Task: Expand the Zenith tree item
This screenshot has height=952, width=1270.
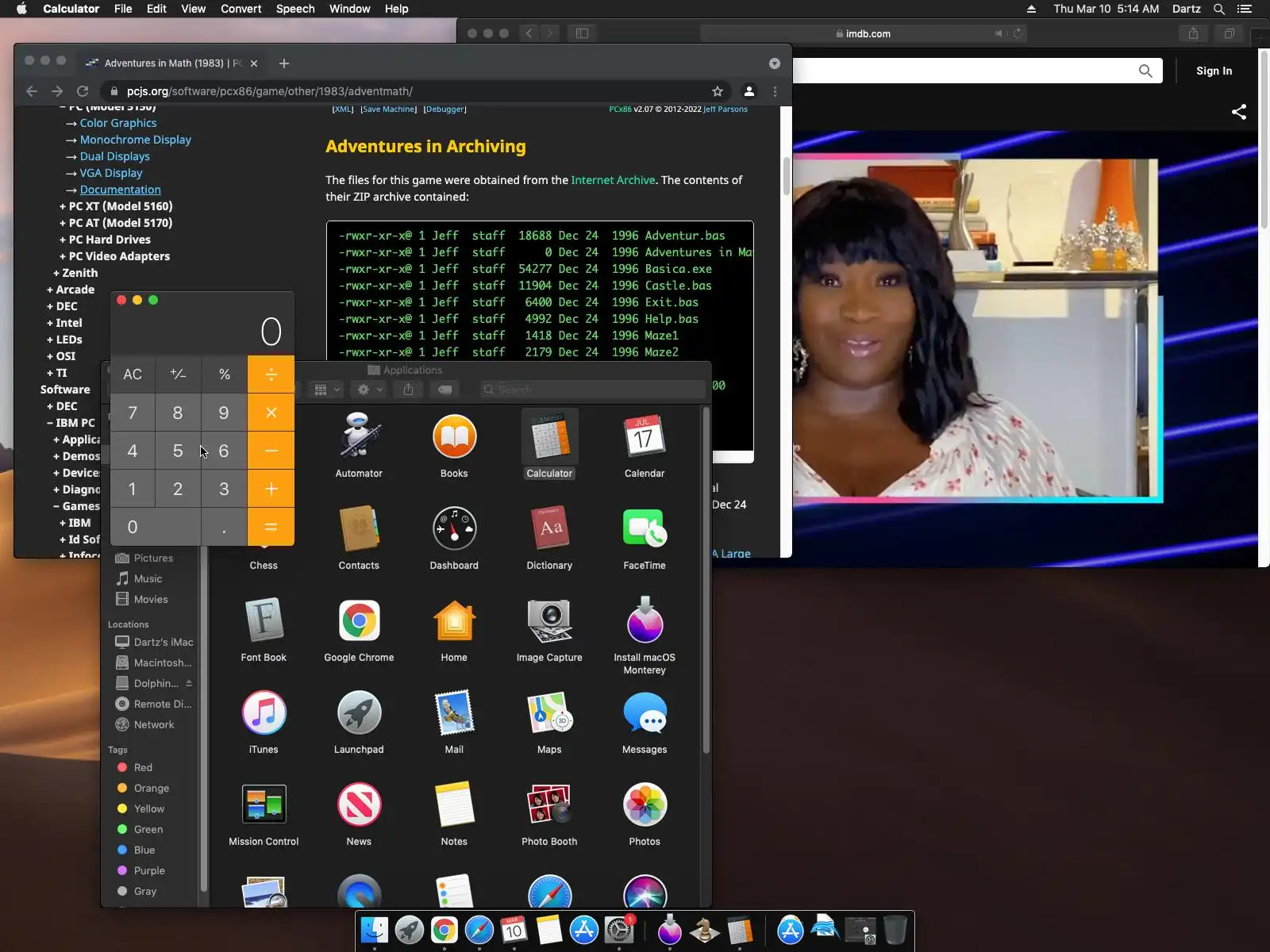Action: 75,273
